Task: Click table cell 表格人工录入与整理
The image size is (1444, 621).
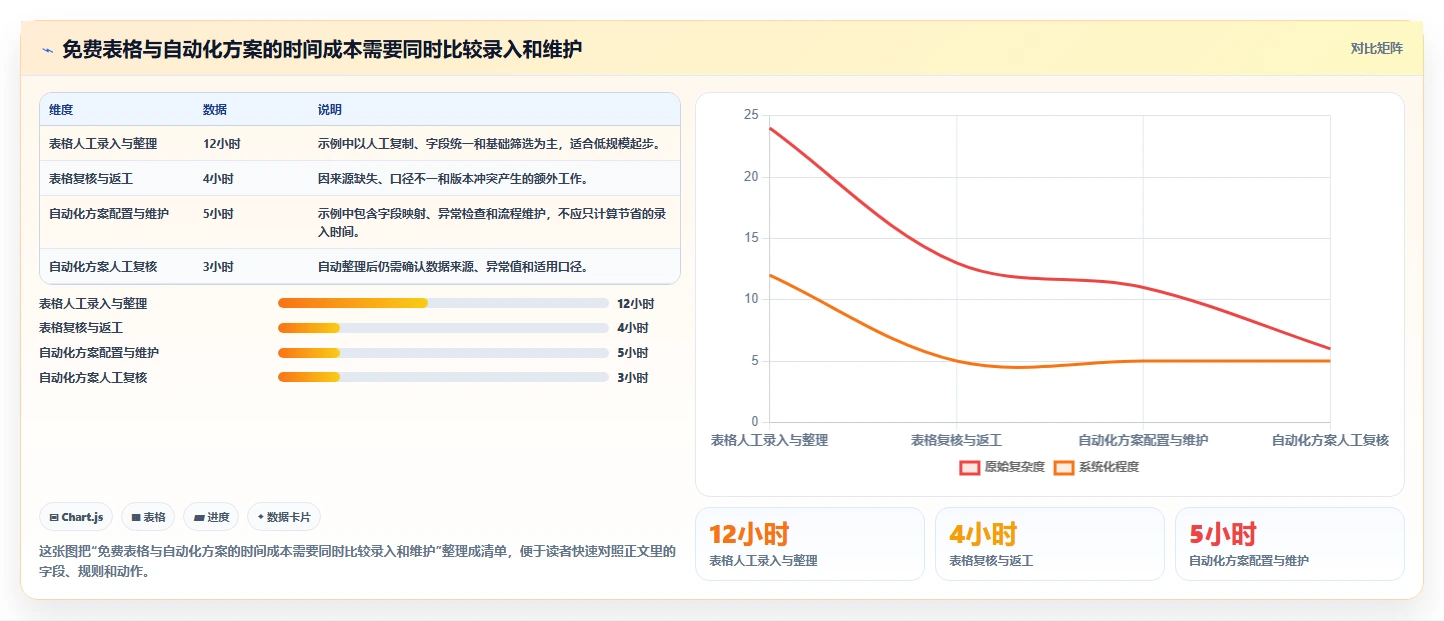Action: 103,144
